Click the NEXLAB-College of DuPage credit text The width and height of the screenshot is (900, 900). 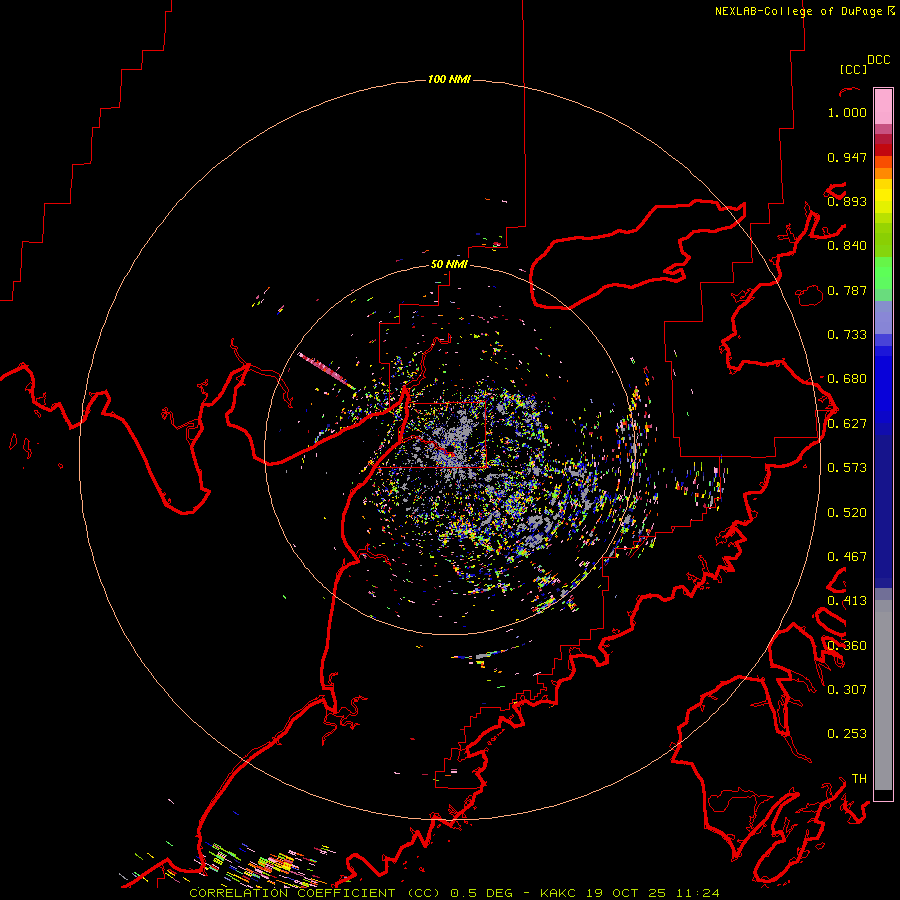coord(798,11)
